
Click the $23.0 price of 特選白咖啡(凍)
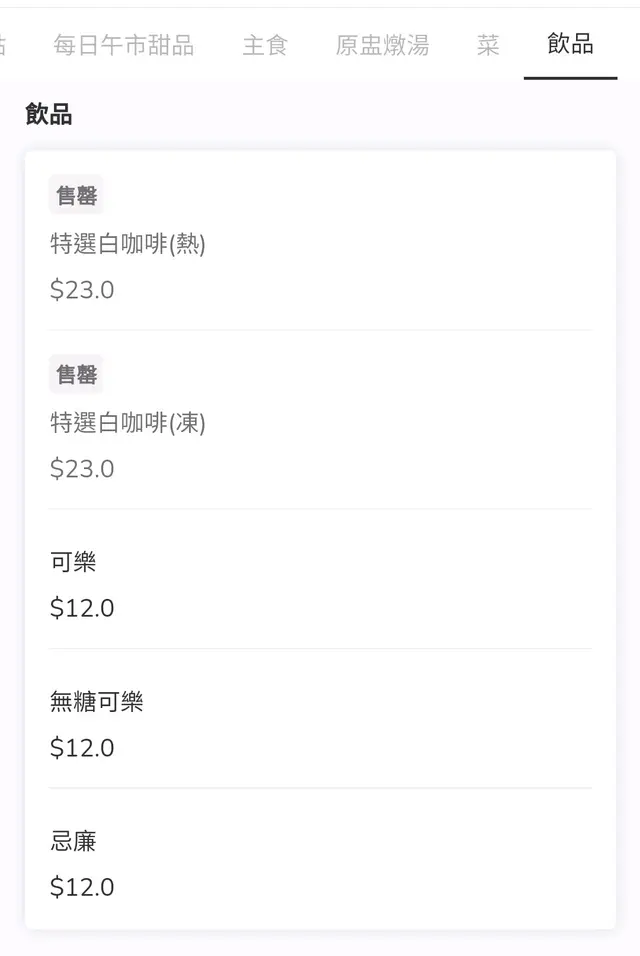(x=82, y=468)
